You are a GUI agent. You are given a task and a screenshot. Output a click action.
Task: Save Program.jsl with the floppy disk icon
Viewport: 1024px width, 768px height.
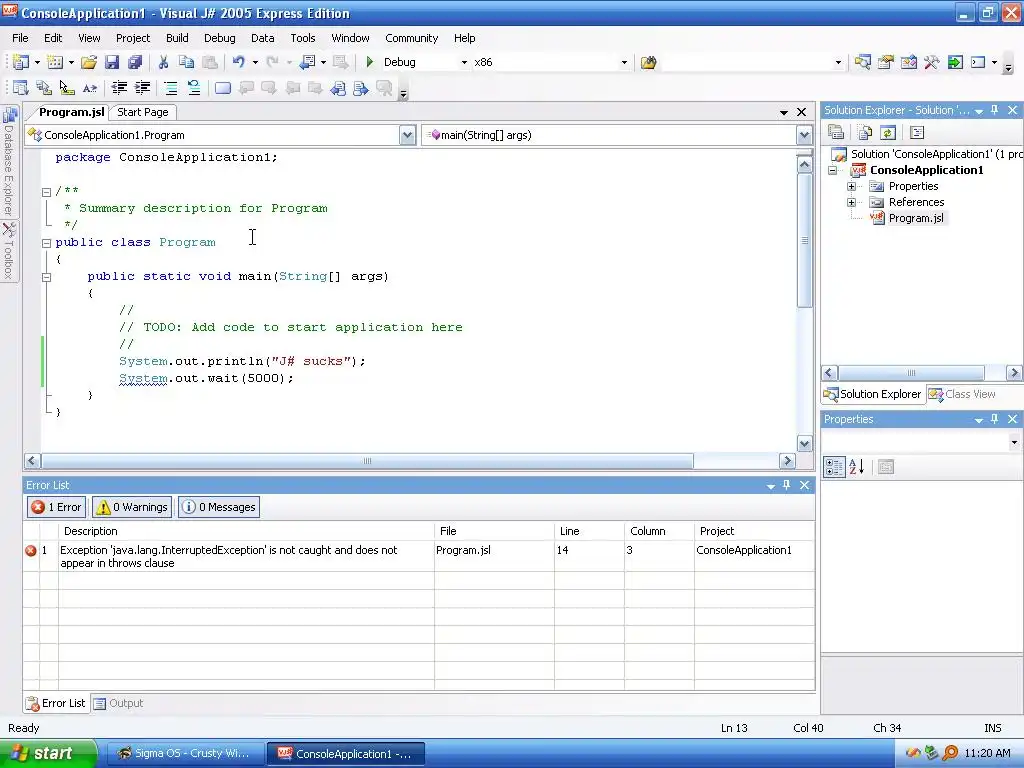click(112, 62)
